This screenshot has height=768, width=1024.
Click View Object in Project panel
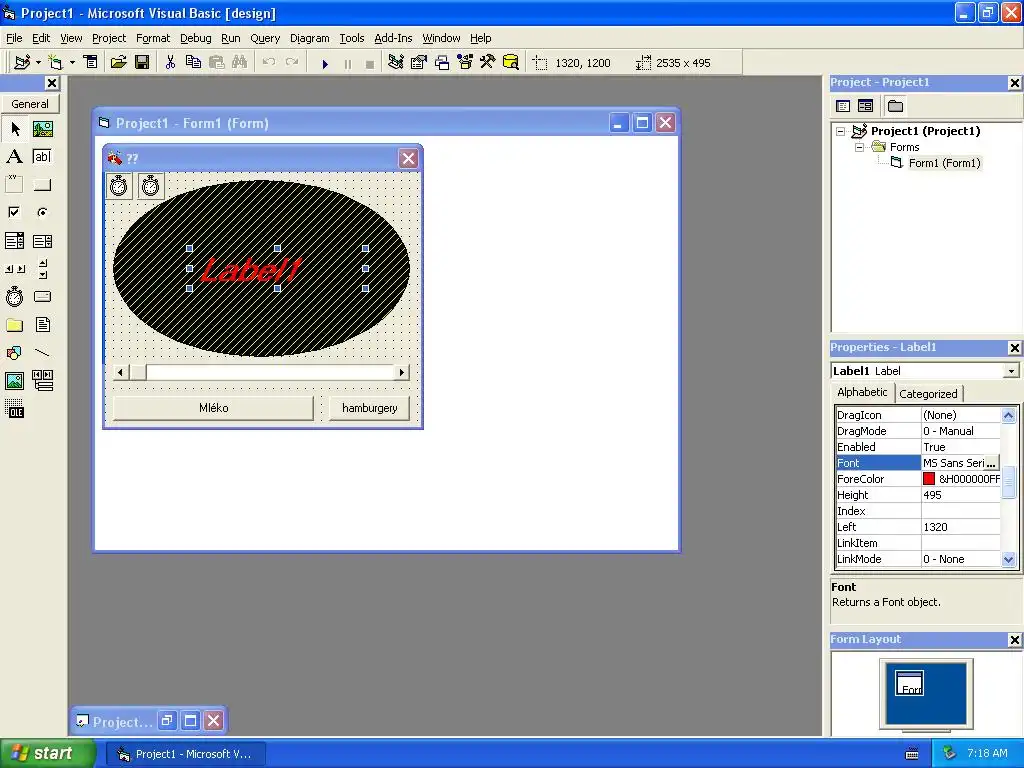[x=865, y=106]
